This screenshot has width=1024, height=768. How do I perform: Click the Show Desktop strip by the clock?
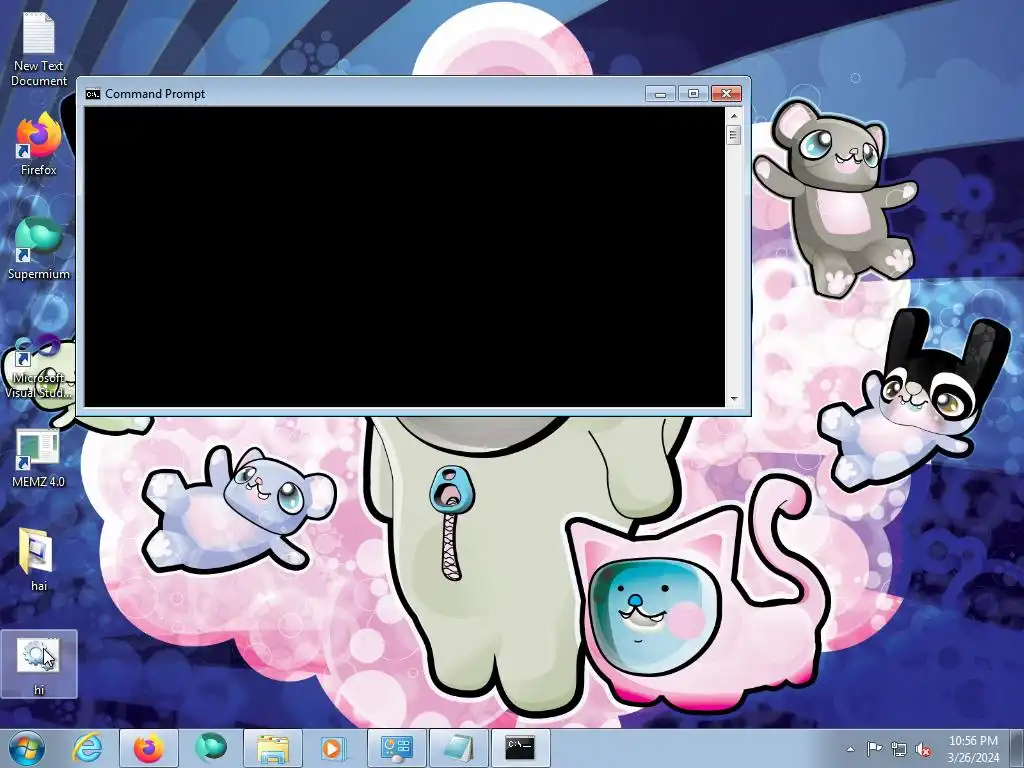1018,748
